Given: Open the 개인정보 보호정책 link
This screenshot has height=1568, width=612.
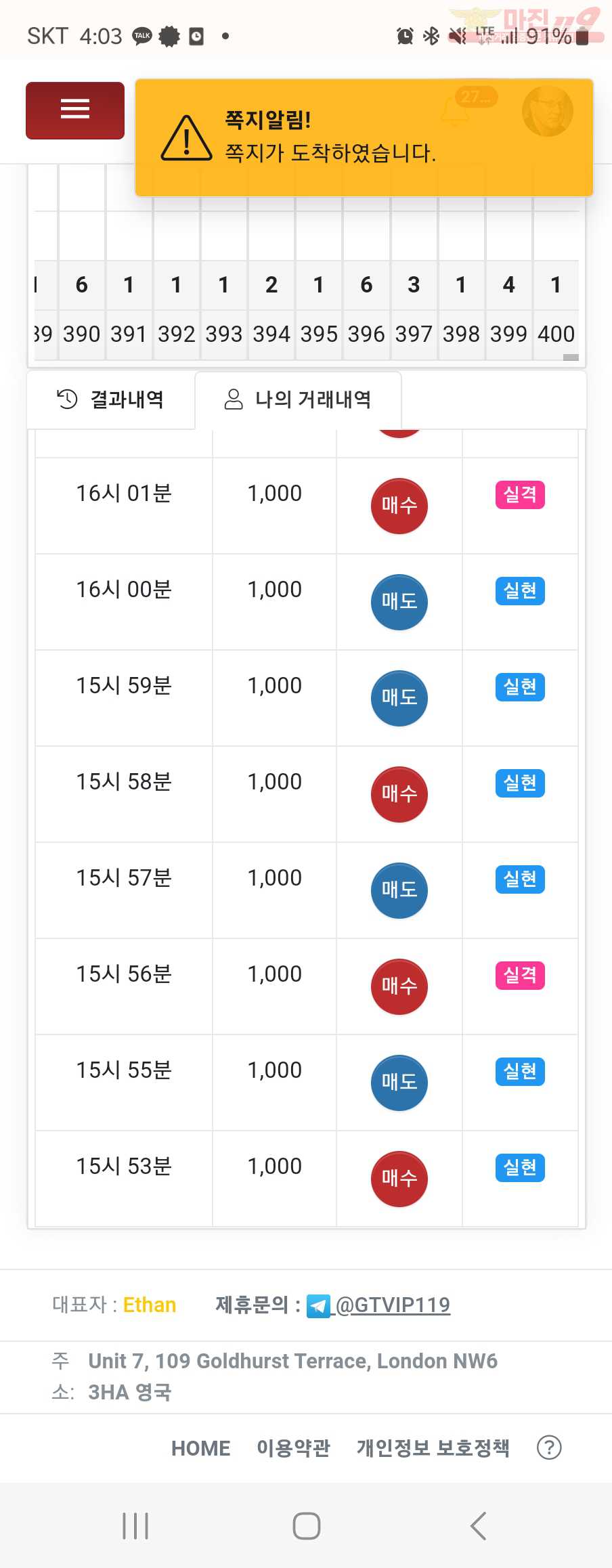Looking at the screenshot, I should pos(433,1448).
